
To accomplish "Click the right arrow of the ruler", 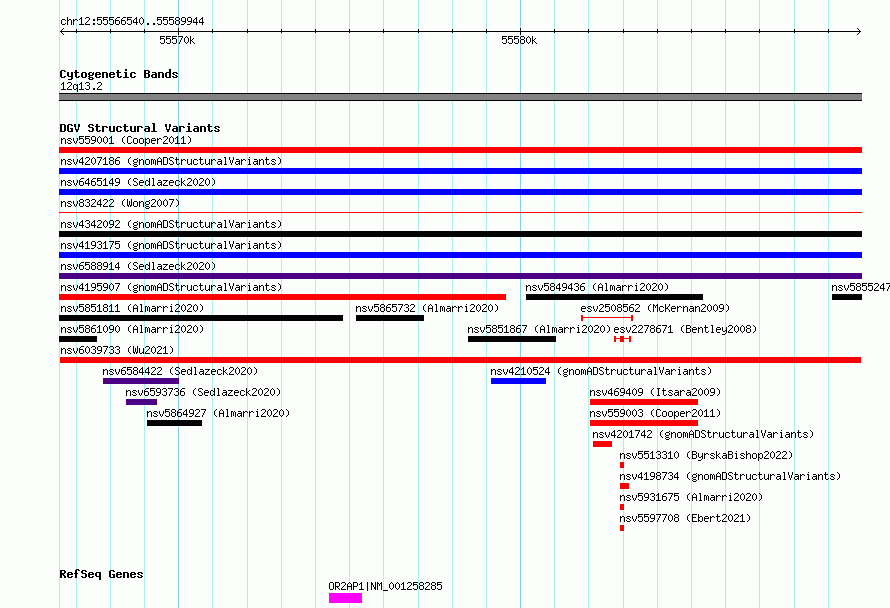I will click(859, 31).
